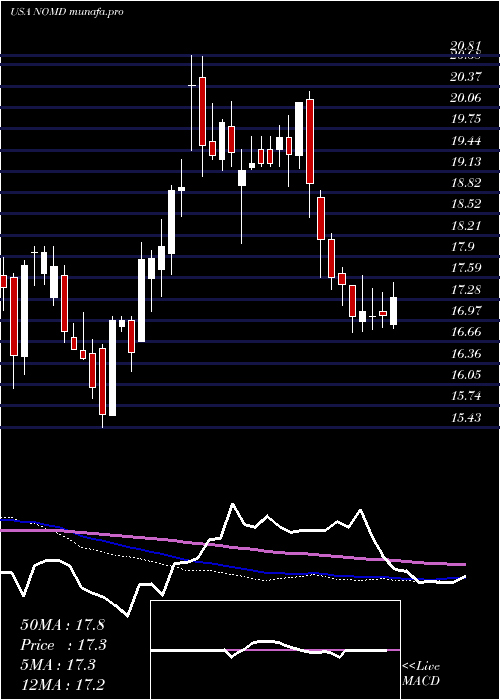
Task: Click the 12MA : 17.2 readout
Action: pos(62,684)
